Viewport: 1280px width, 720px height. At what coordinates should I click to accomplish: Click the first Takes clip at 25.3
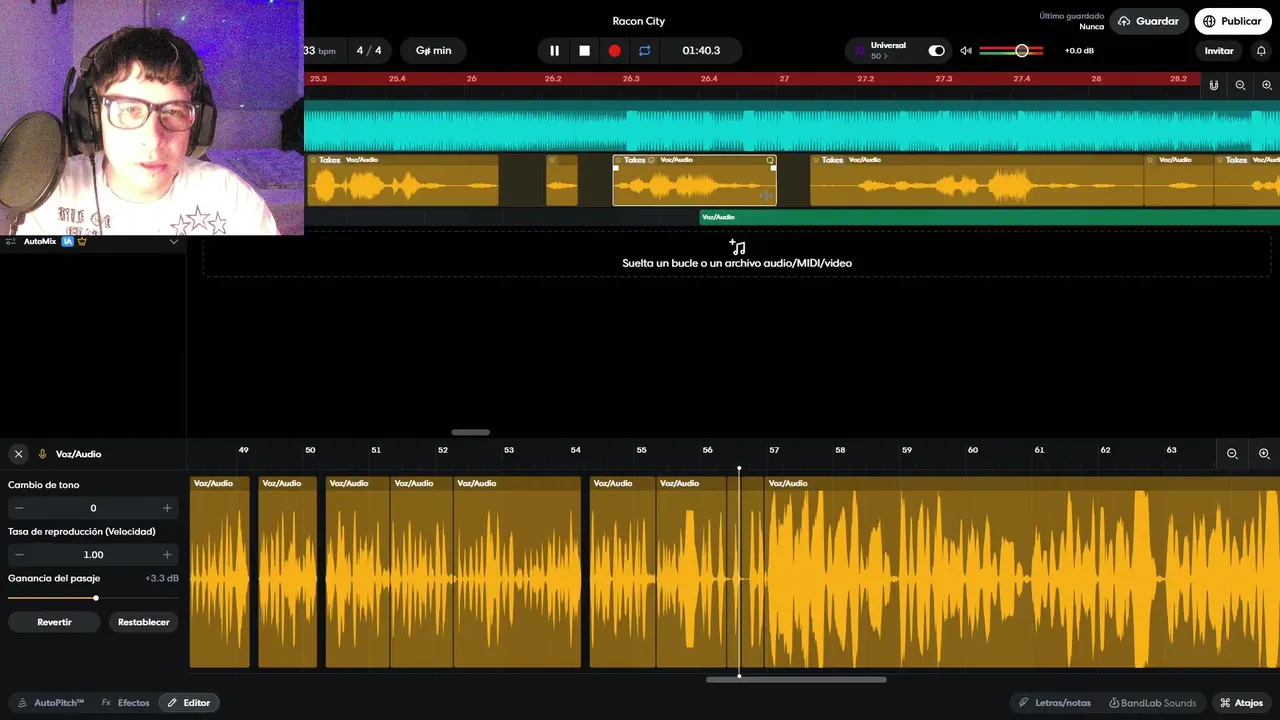[x=402, y=181]
